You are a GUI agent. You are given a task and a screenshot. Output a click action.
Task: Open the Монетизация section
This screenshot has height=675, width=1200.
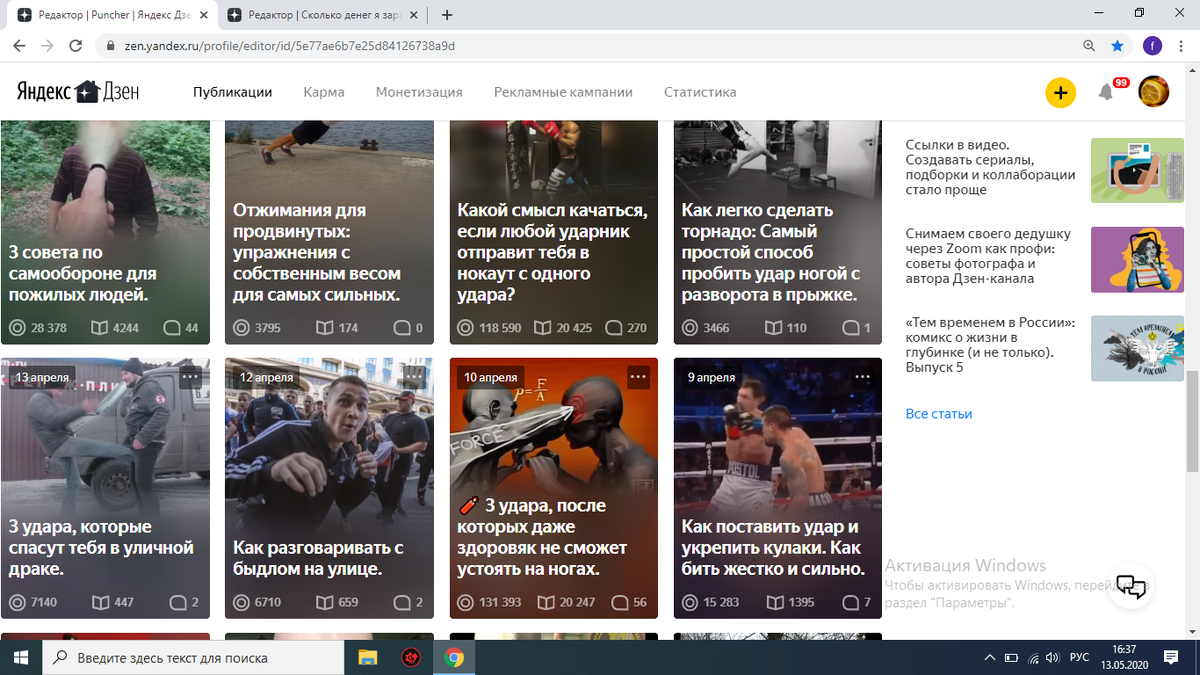[419, 91]
